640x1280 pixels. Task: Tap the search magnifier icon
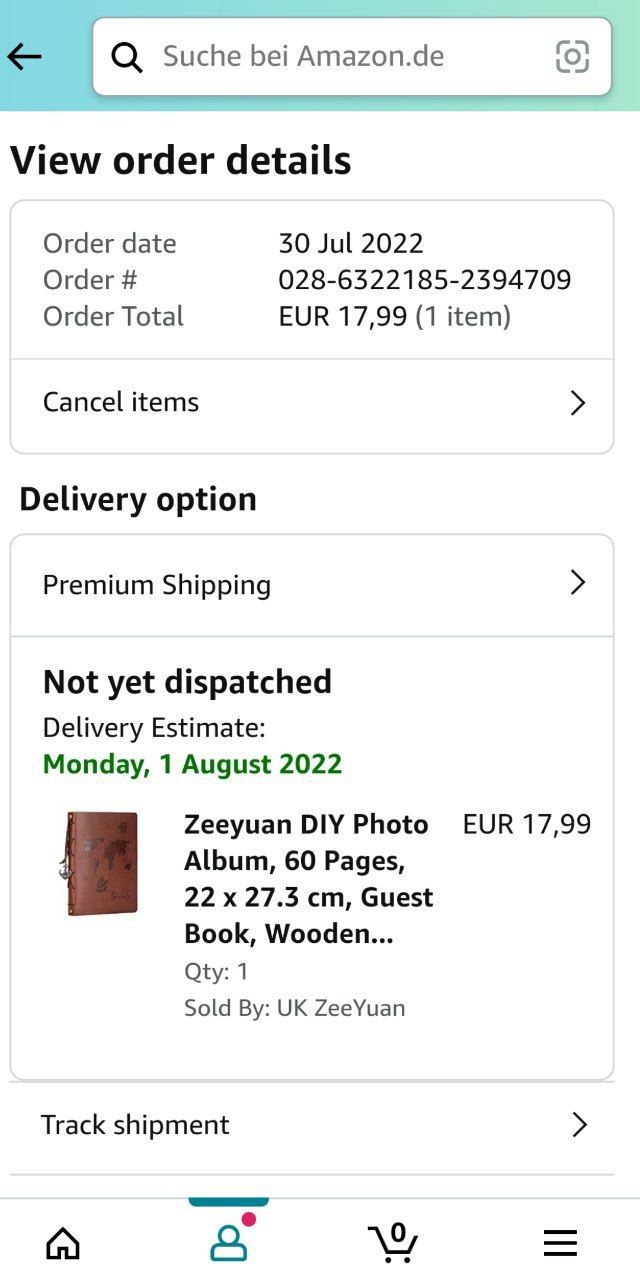click(127, 57)
